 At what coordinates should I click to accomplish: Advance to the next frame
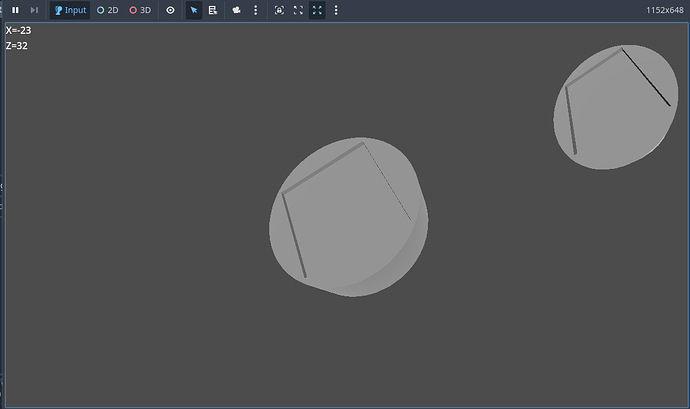pyautogui.click(x=34, y=10)
